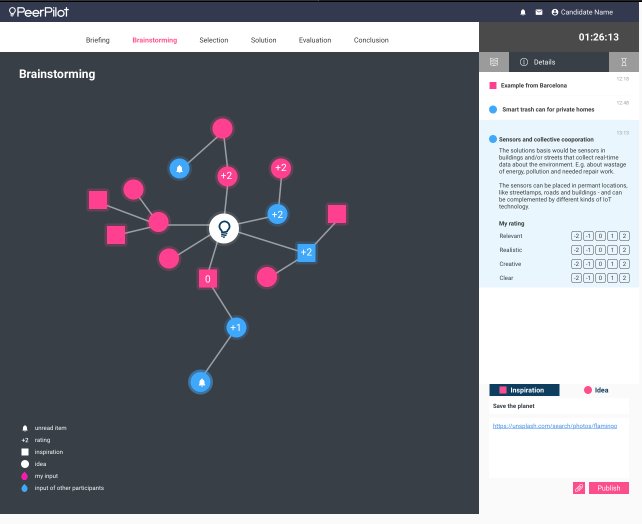
Task: Rate Relevant as 2
Action: 624,236
